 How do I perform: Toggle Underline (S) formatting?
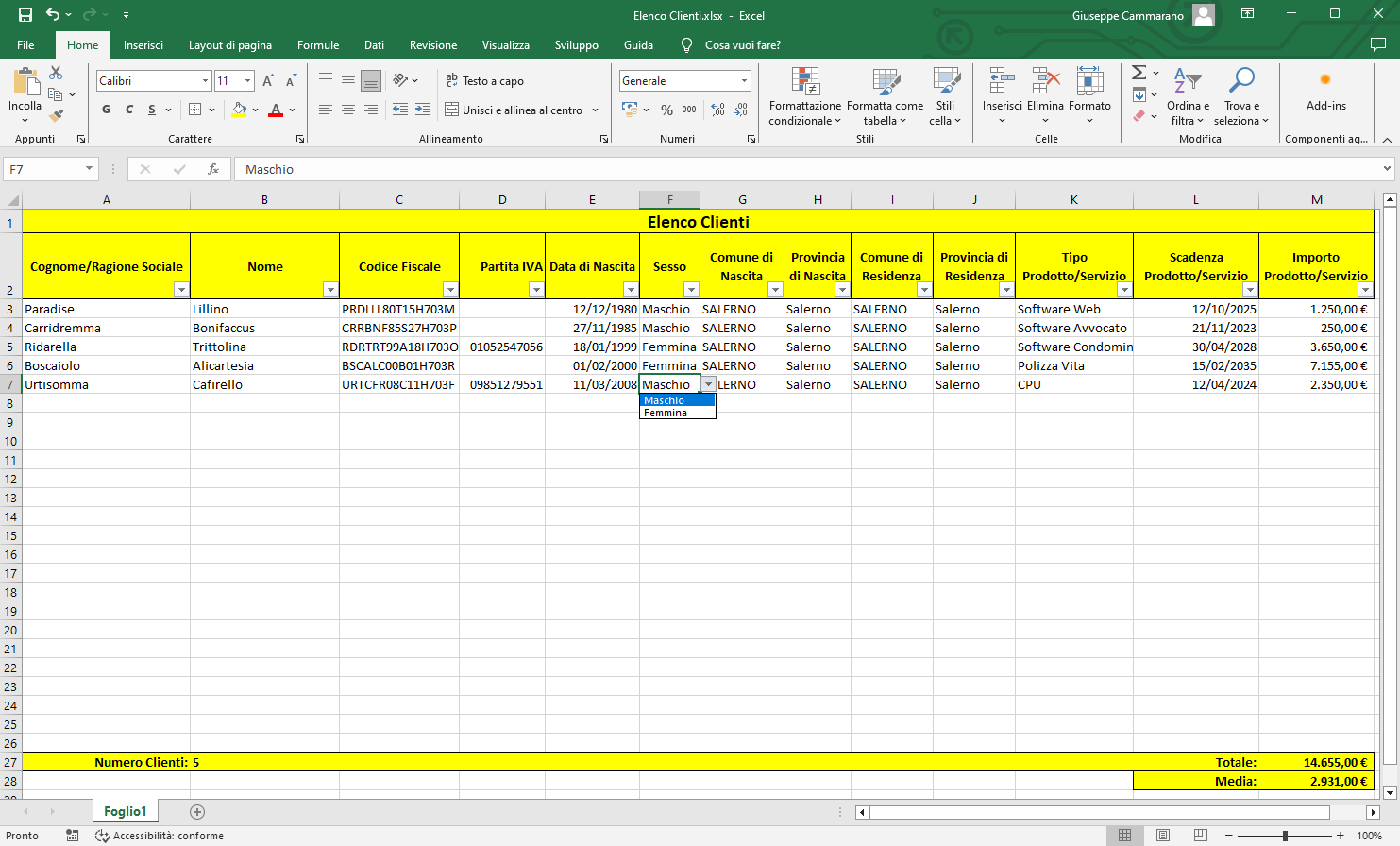coord(152,110)
